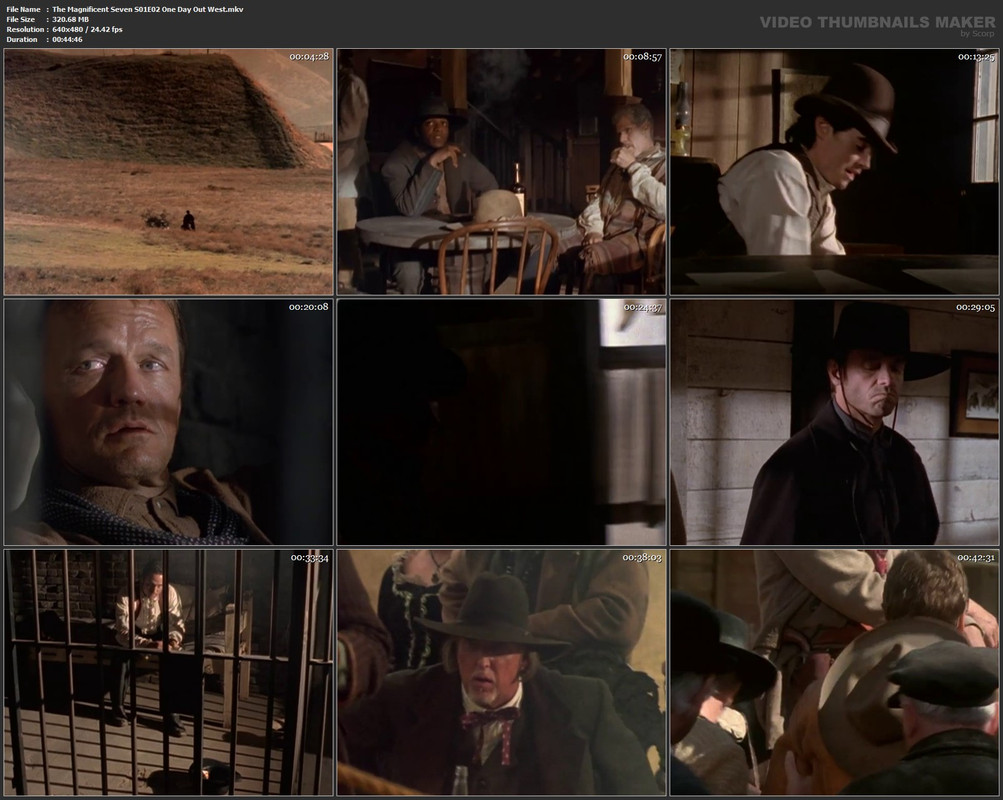Click the 'Duration' label
This screenshot has height=800, width=1003.
(x=22, y=40)
